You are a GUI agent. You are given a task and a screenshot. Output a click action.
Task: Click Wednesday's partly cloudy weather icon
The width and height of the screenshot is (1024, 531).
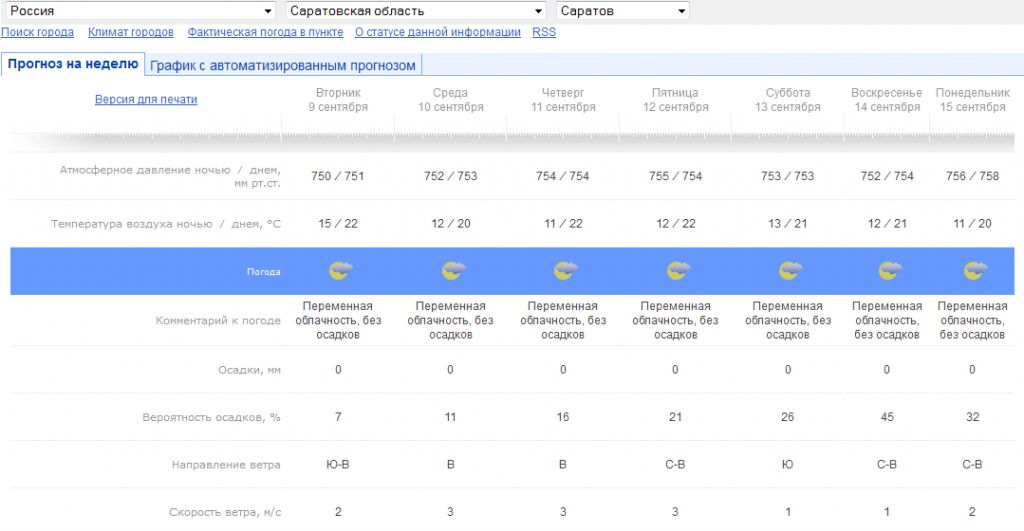tap(454, 271)
